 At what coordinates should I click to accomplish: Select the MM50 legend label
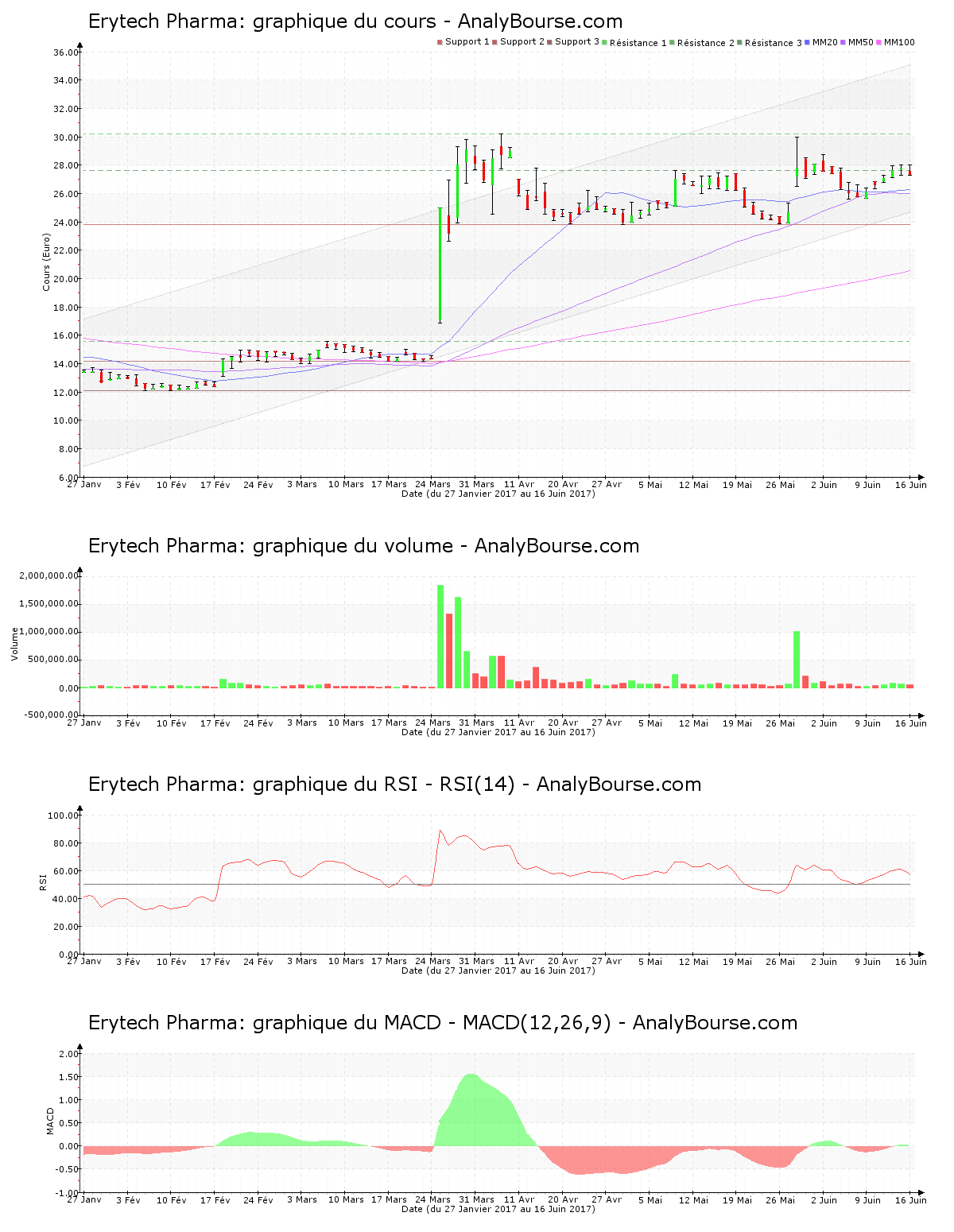861,42
